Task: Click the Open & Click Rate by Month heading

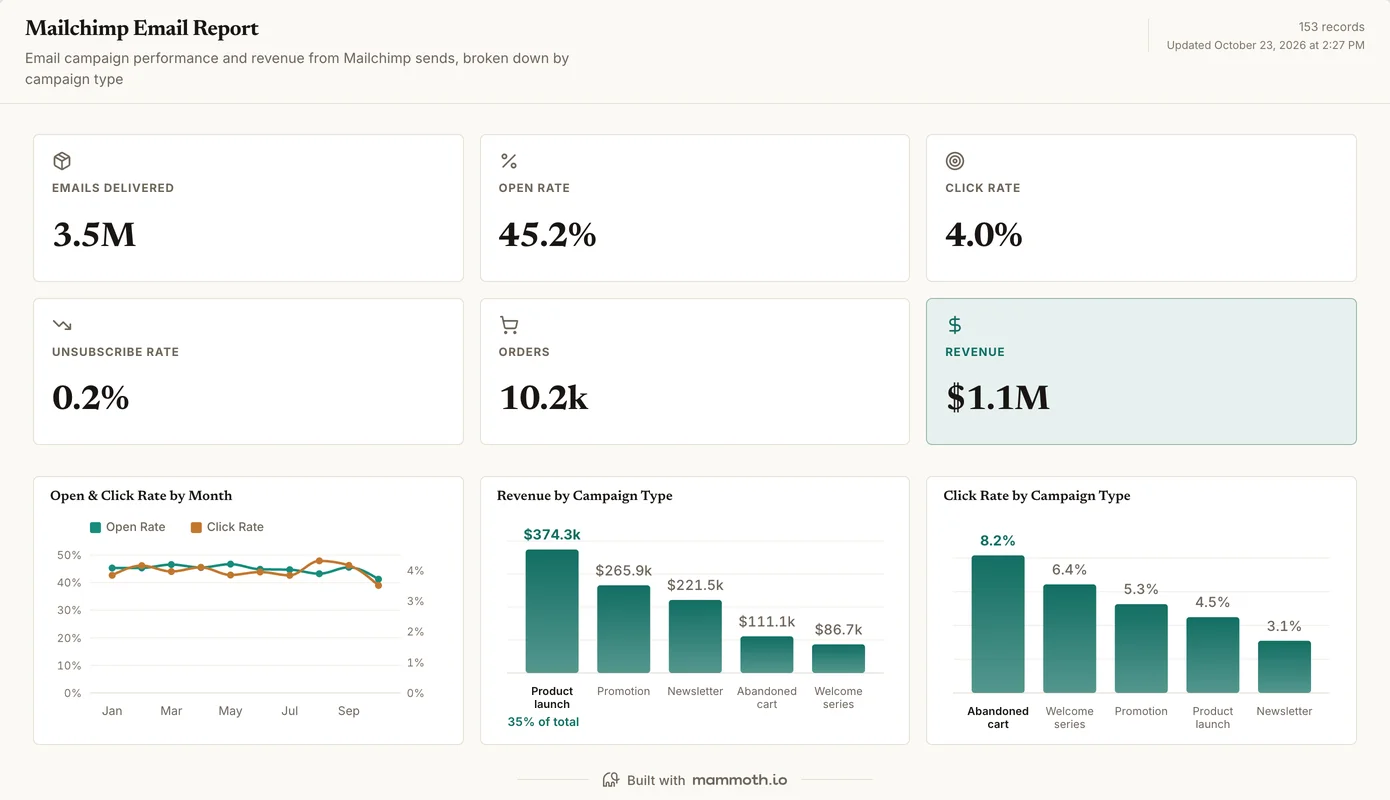Action: (x=141, y=496)
